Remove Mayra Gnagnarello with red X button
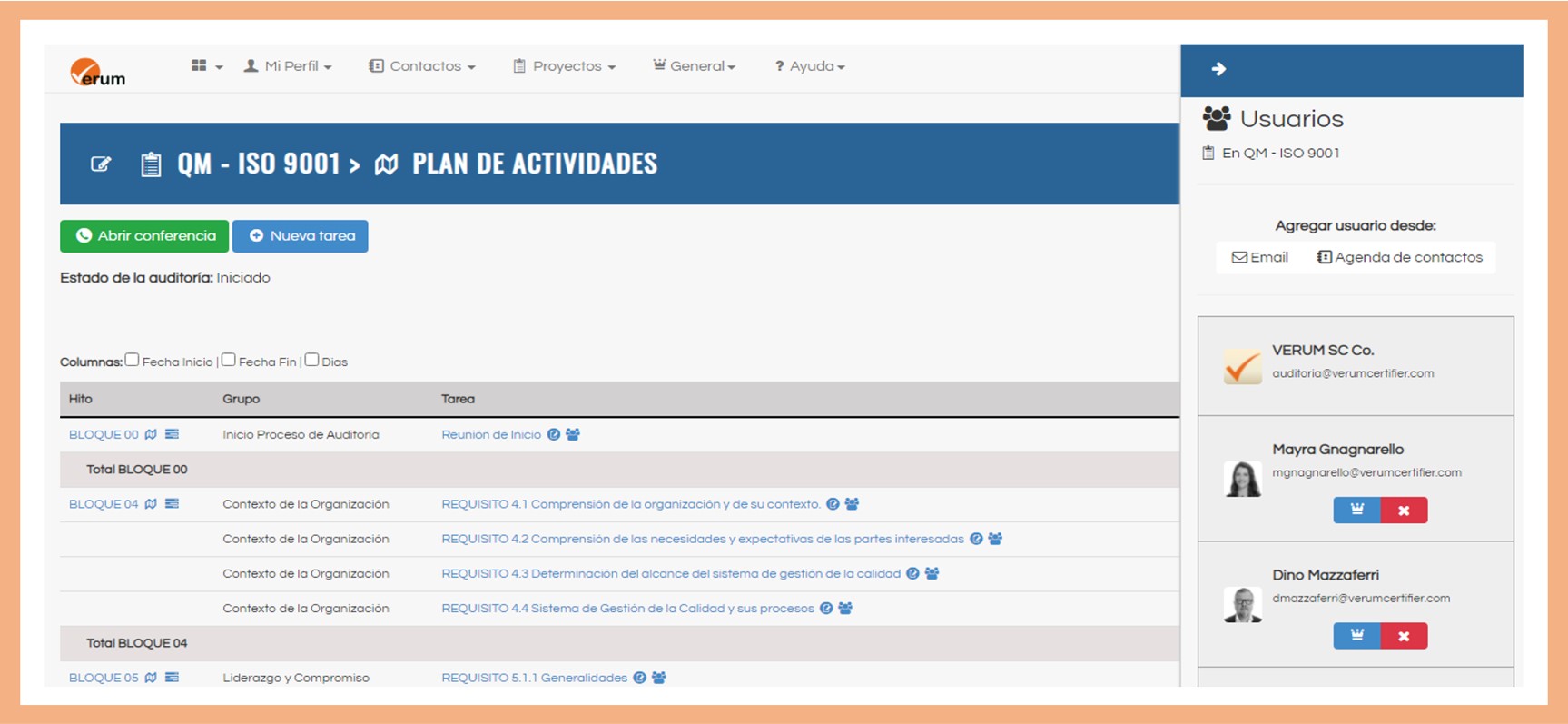The height and width of the screenshot is (724, 1568). 1404,511
